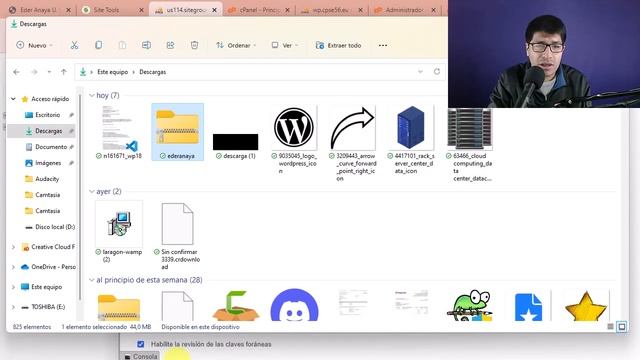Select the Sin confirmar 3339.crdownload file
Screen dimensions: 640x360
(178, 236)
